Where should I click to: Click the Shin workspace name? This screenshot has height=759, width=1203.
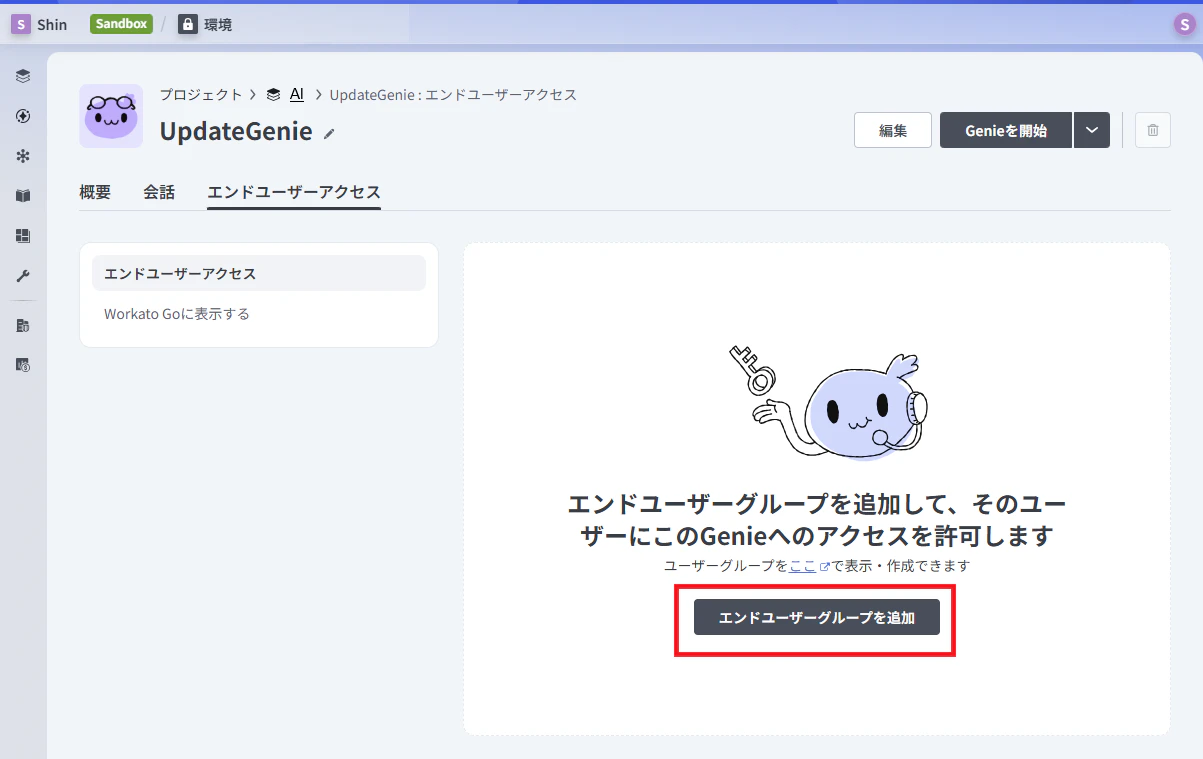click(x=52, y=25)
